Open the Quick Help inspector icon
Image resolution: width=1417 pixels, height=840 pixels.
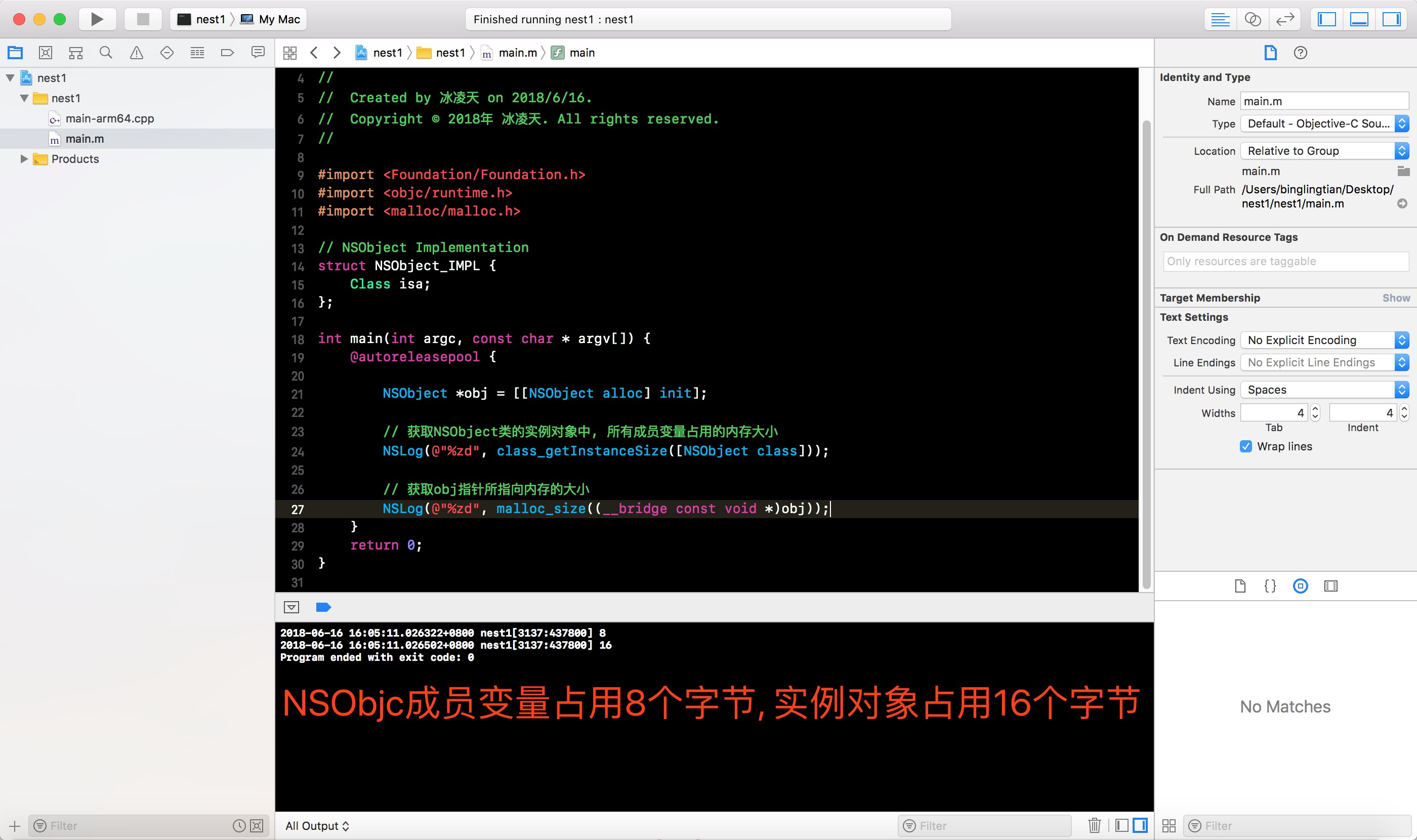(x=1301, y=53)
